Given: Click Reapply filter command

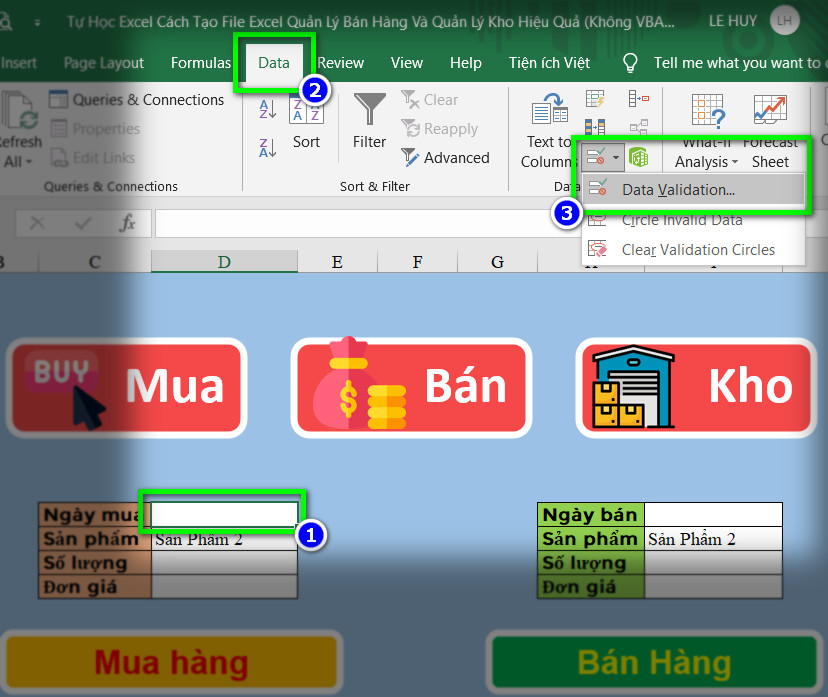Looking at the screenshot, I should pos(439,129).
